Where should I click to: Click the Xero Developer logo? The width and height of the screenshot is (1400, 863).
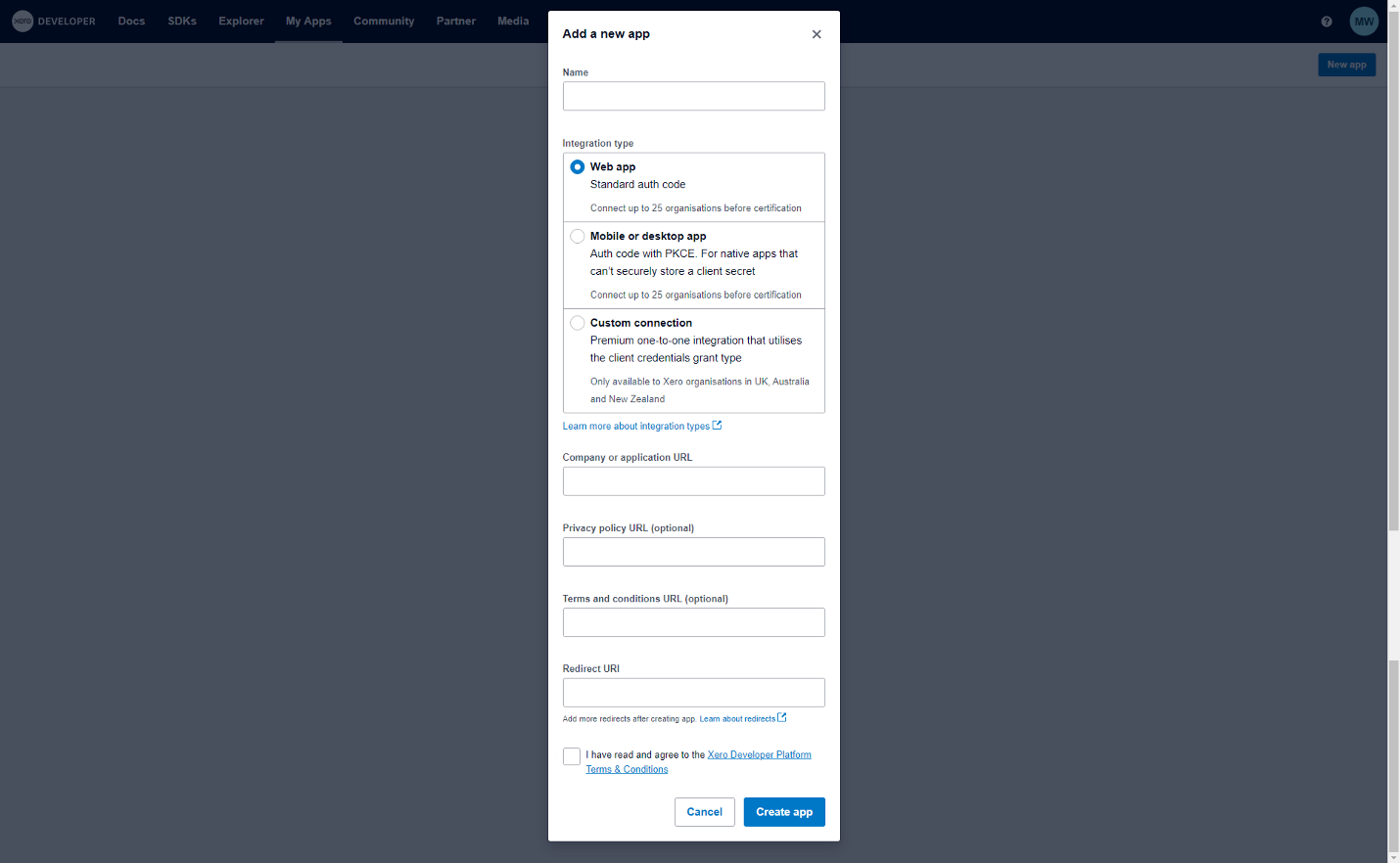coord(54,21)
